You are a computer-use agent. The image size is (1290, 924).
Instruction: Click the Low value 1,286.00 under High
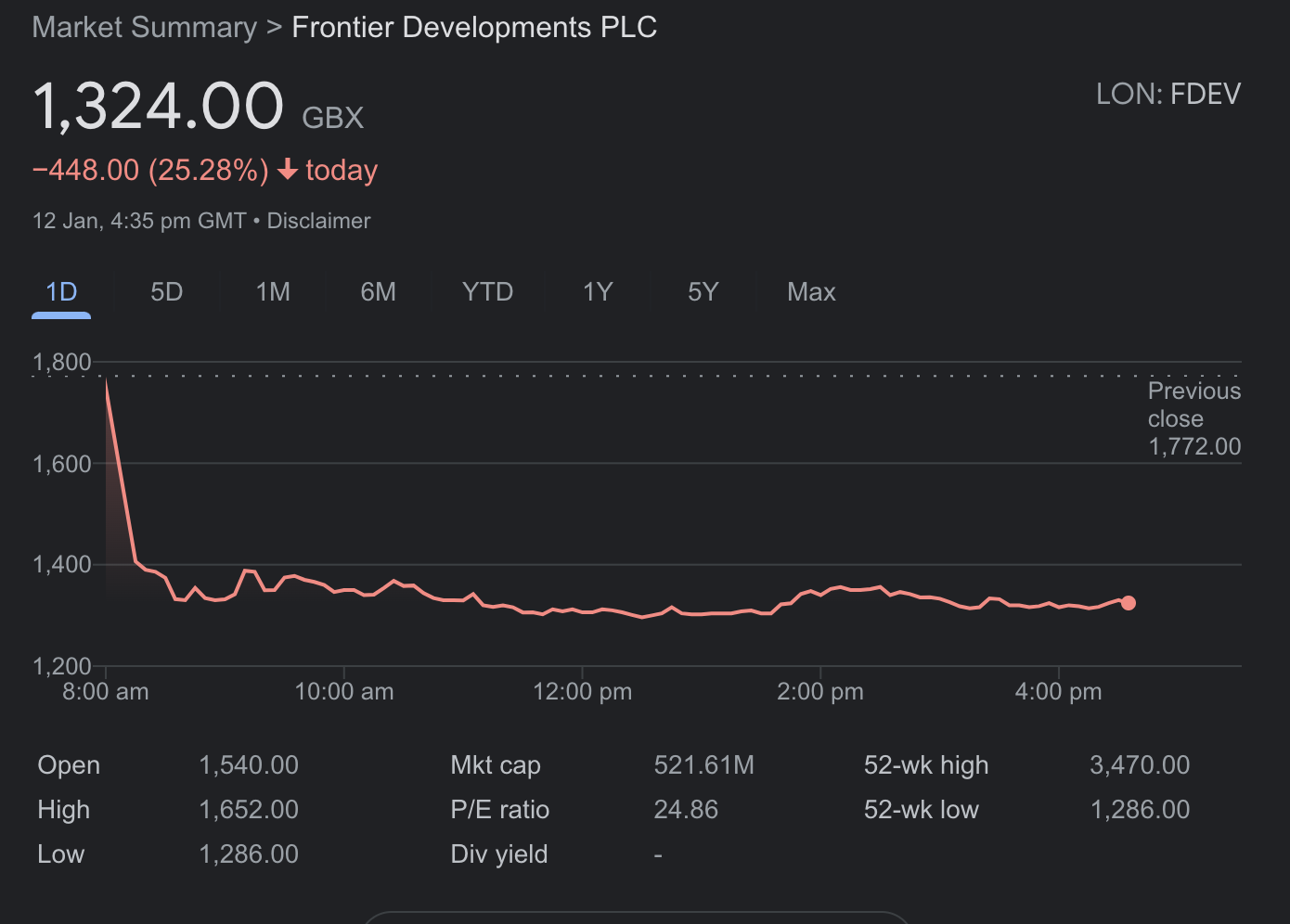[x=249, y=854]
